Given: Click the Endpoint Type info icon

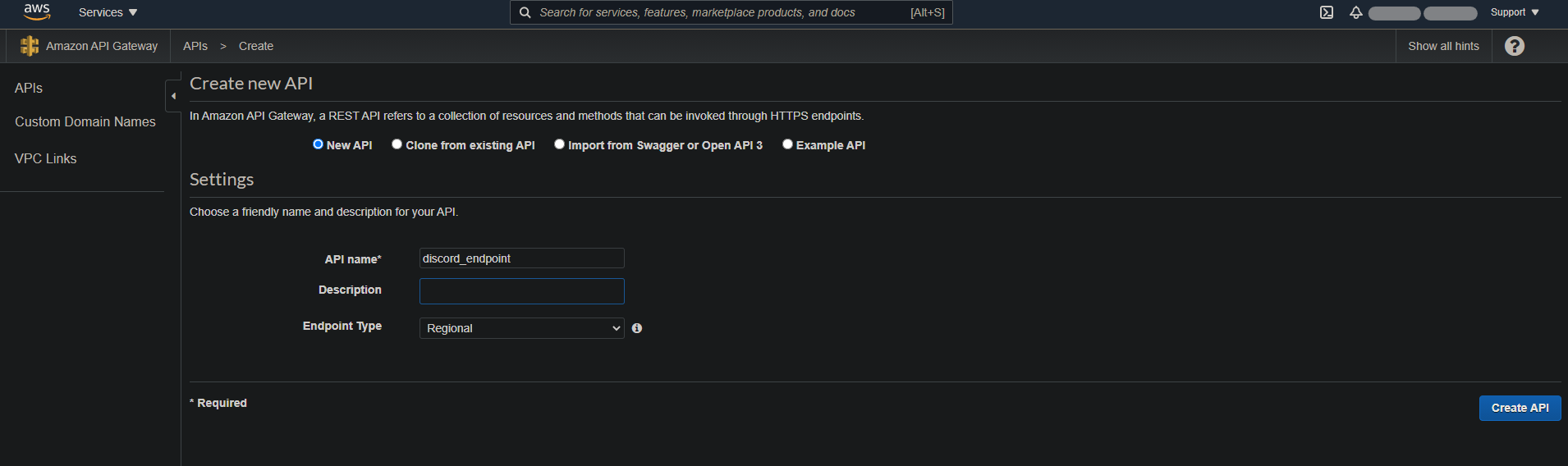Looking at the screenshot, I should click(x=637, y=328).
